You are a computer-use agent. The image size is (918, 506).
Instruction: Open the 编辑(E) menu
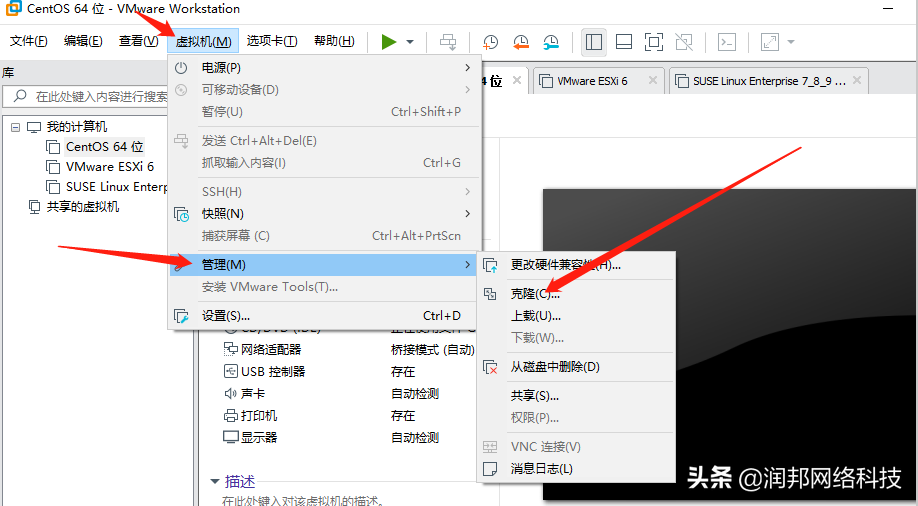coord(83,41)
